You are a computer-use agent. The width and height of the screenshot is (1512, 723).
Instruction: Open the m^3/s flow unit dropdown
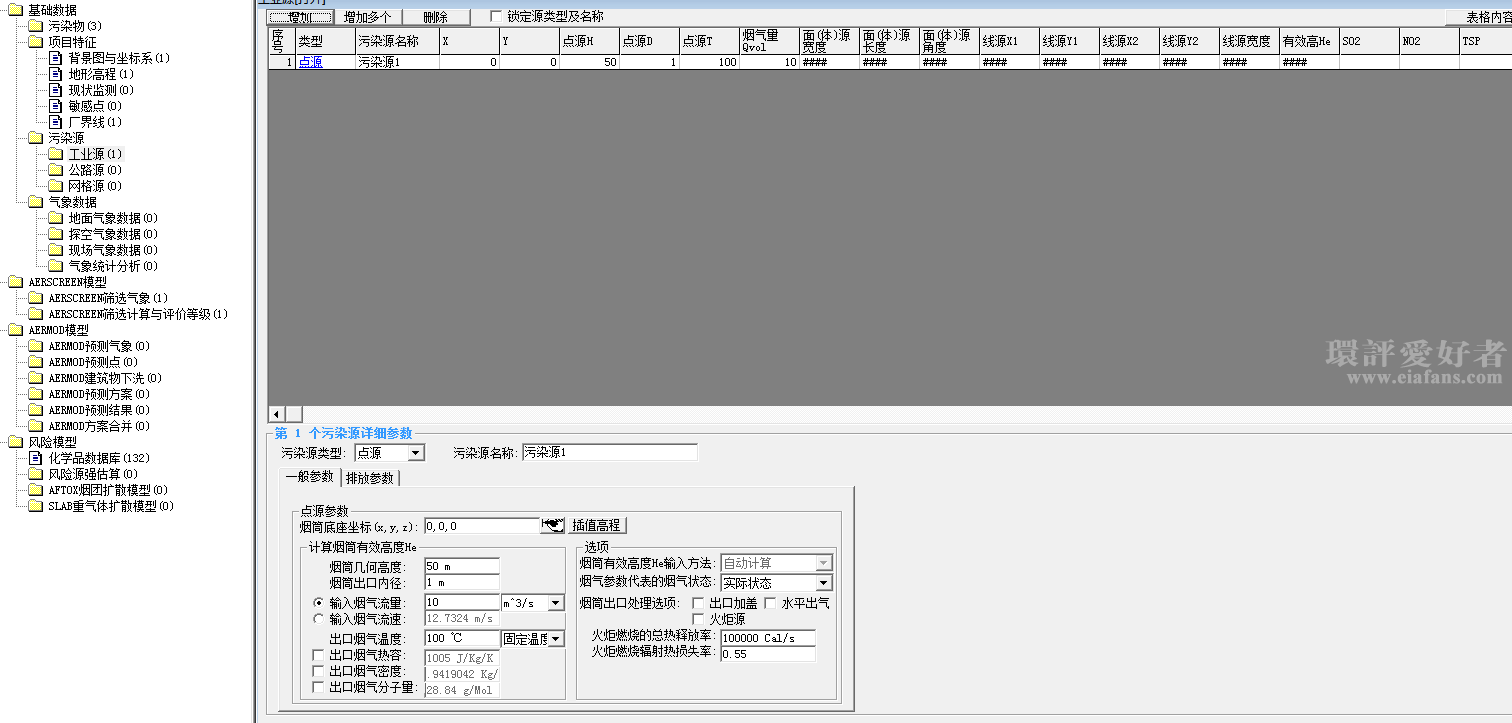[556, 603]
